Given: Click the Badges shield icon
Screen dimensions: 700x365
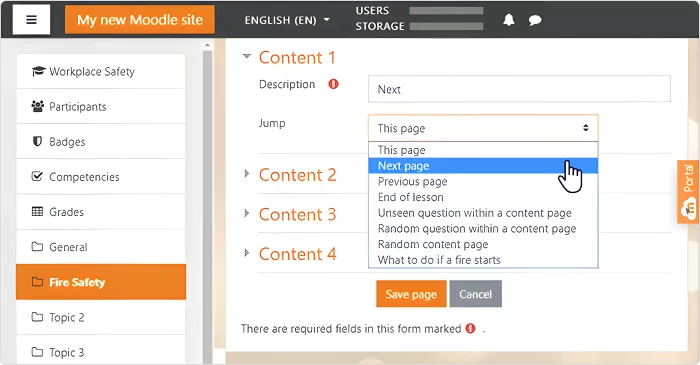Looking at the screenshot, I should [38, 141].
